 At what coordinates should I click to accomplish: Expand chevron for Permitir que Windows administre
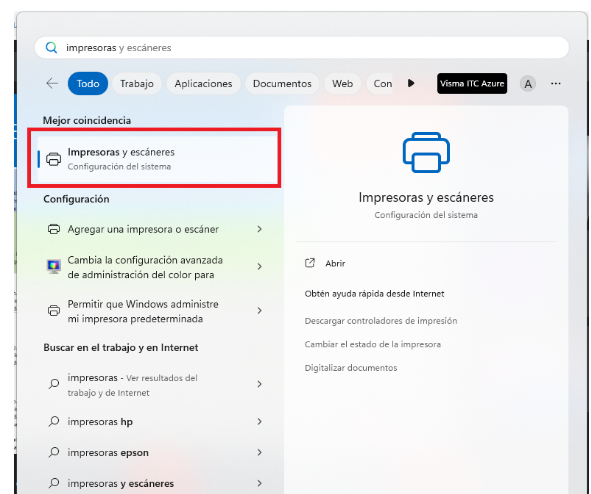(259, 310)
